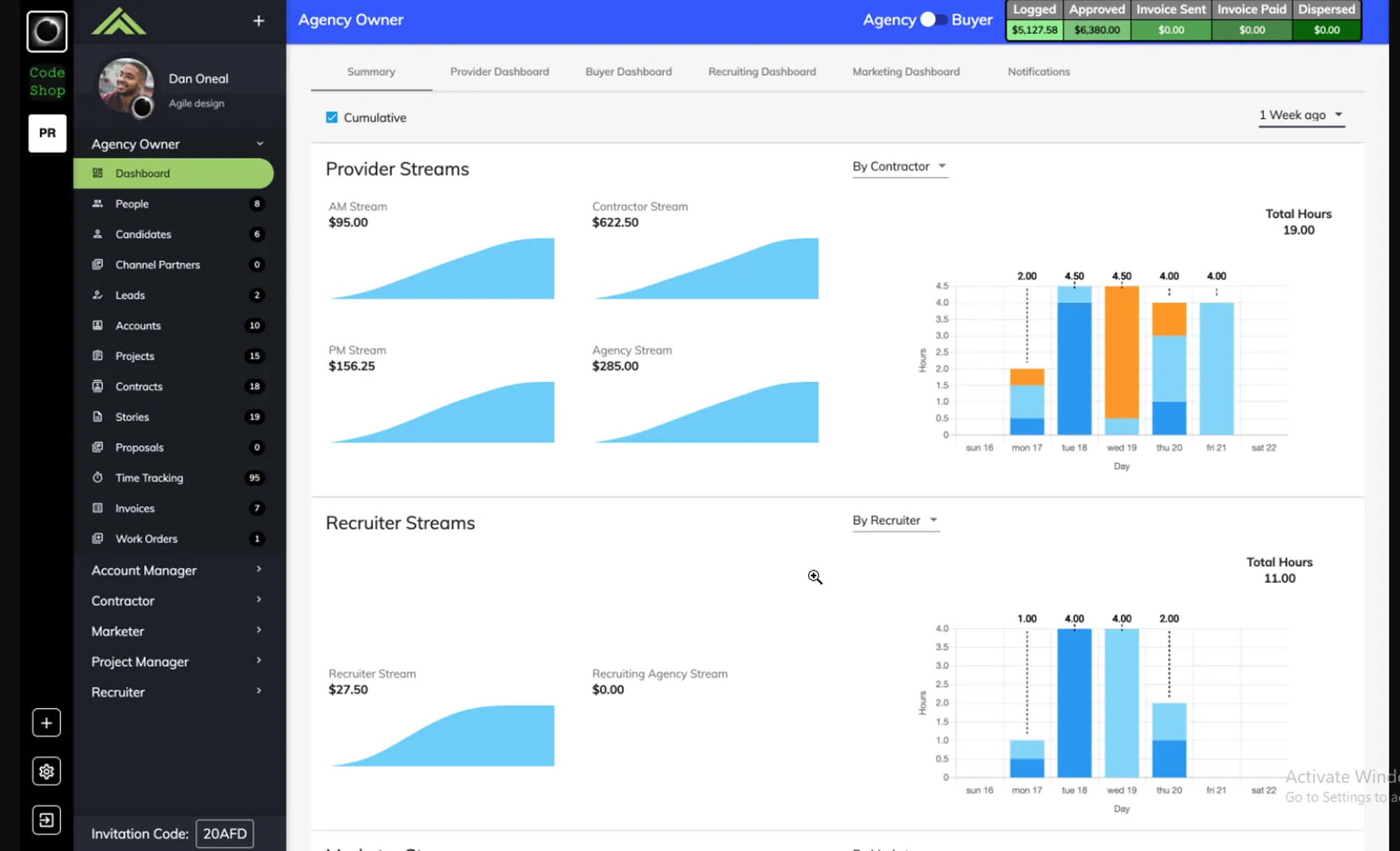Screen dimensions: 1400x851
Task: Click the thu 20 recruiter hours bar
Action: [1169, 740]
